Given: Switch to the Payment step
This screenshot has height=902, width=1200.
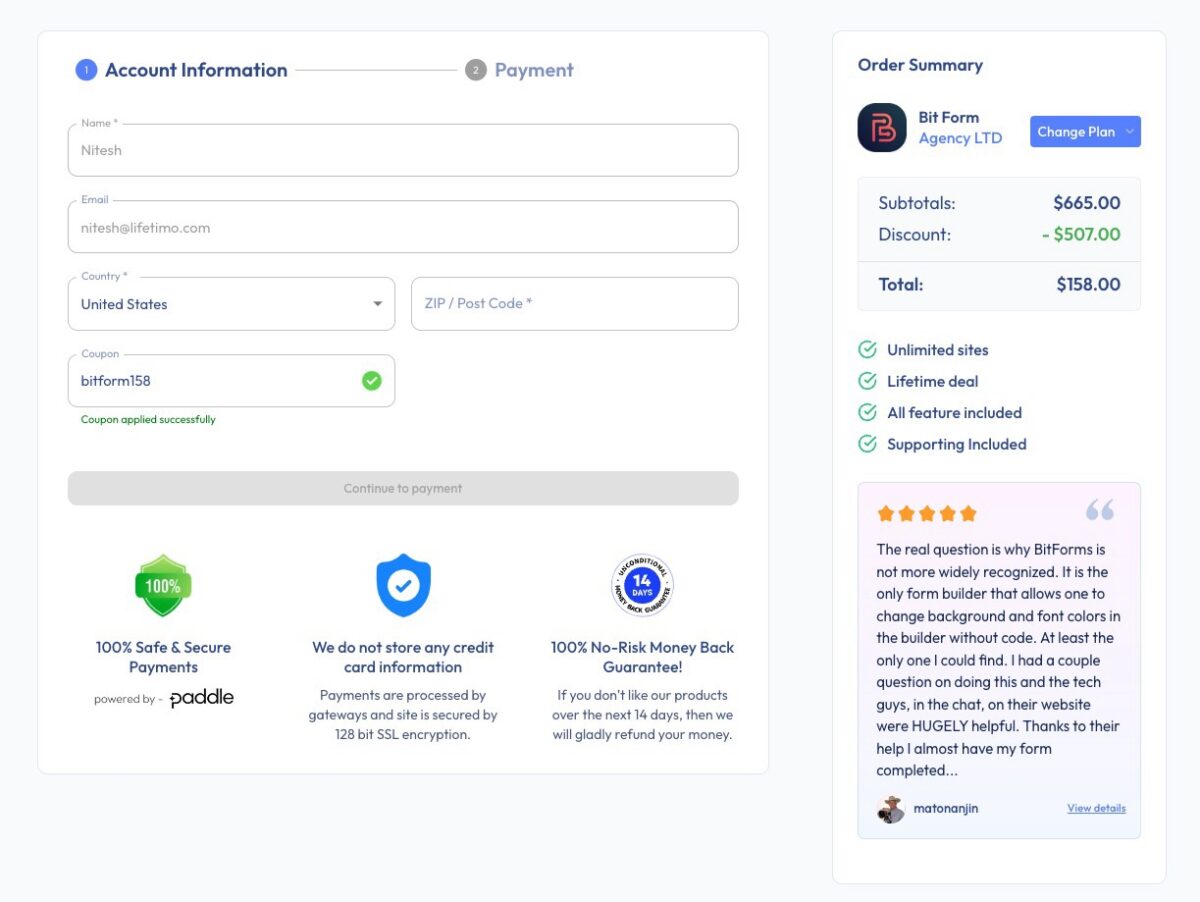Looking at the screenshot, I should click(533, 70).
